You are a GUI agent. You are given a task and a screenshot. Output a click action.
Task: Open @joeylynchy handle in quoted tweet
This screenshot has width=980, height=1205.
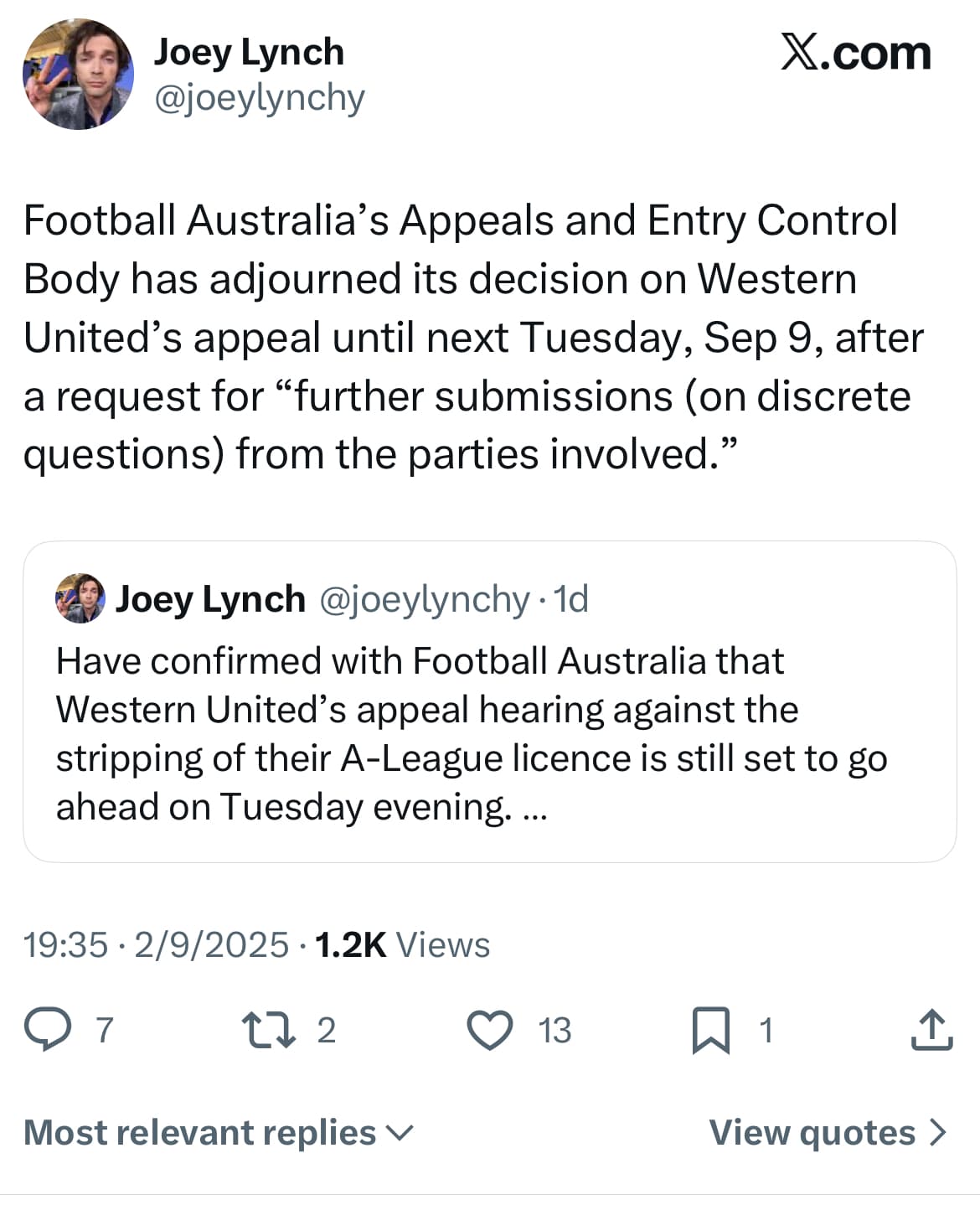[x=425, y=600]
